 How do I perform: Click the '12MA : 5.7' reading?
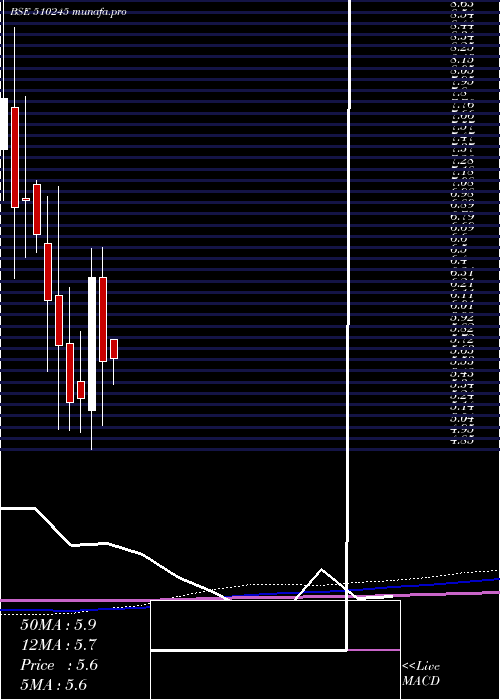pyautogui.click(x=58, y=645)
